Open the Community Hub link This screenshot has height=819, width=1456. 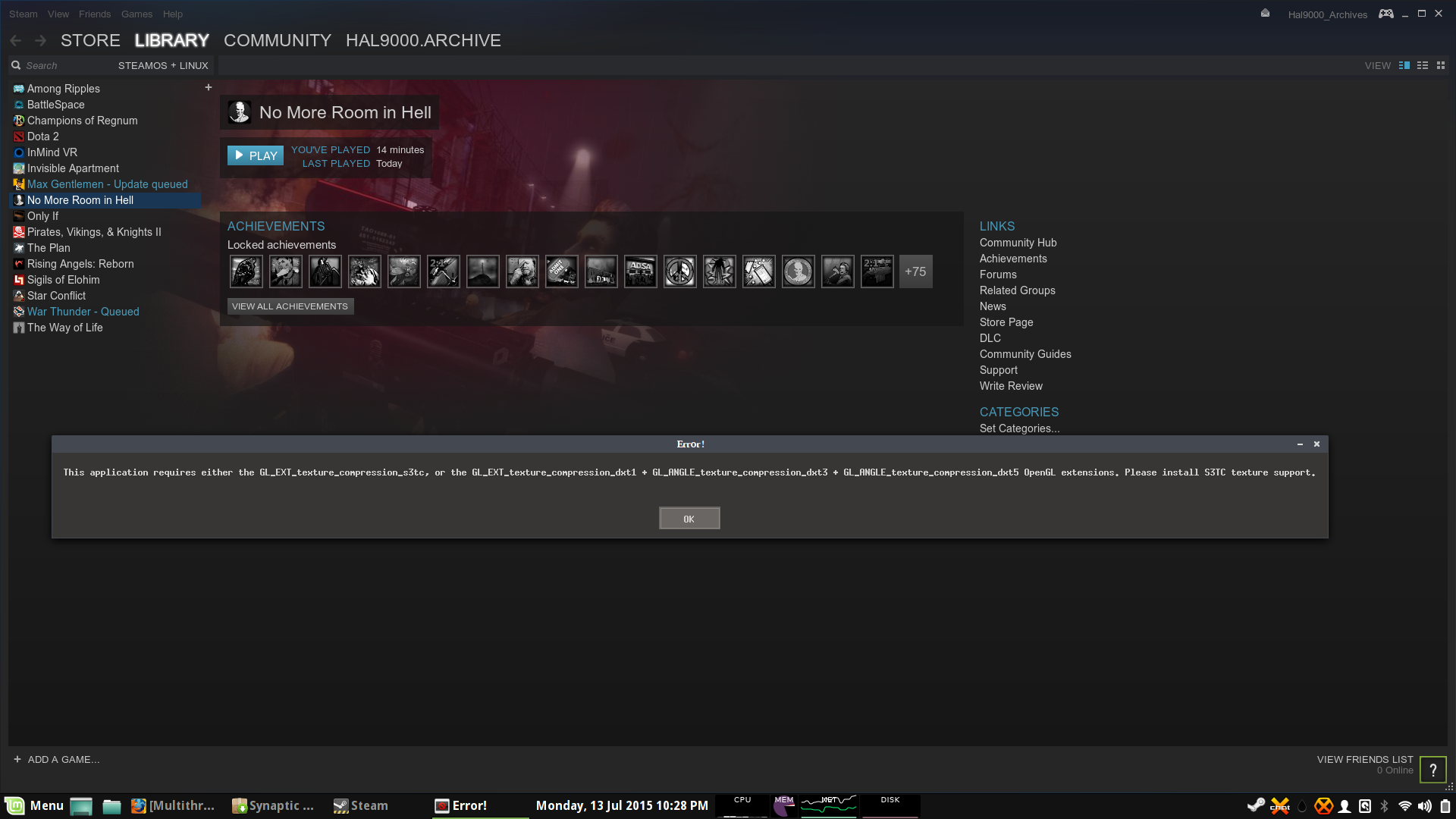pos(1018,243)
